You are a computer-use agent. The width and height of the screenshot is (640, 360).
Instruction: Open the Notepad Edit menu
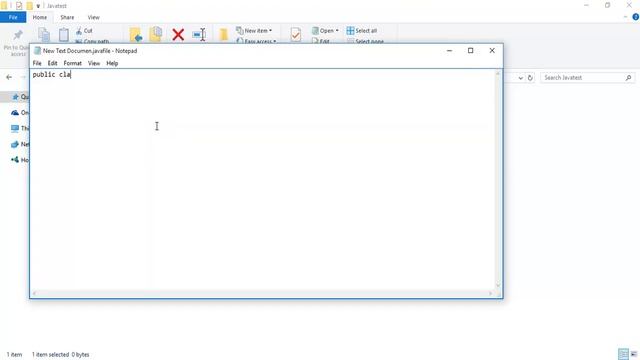coord(52,63)
